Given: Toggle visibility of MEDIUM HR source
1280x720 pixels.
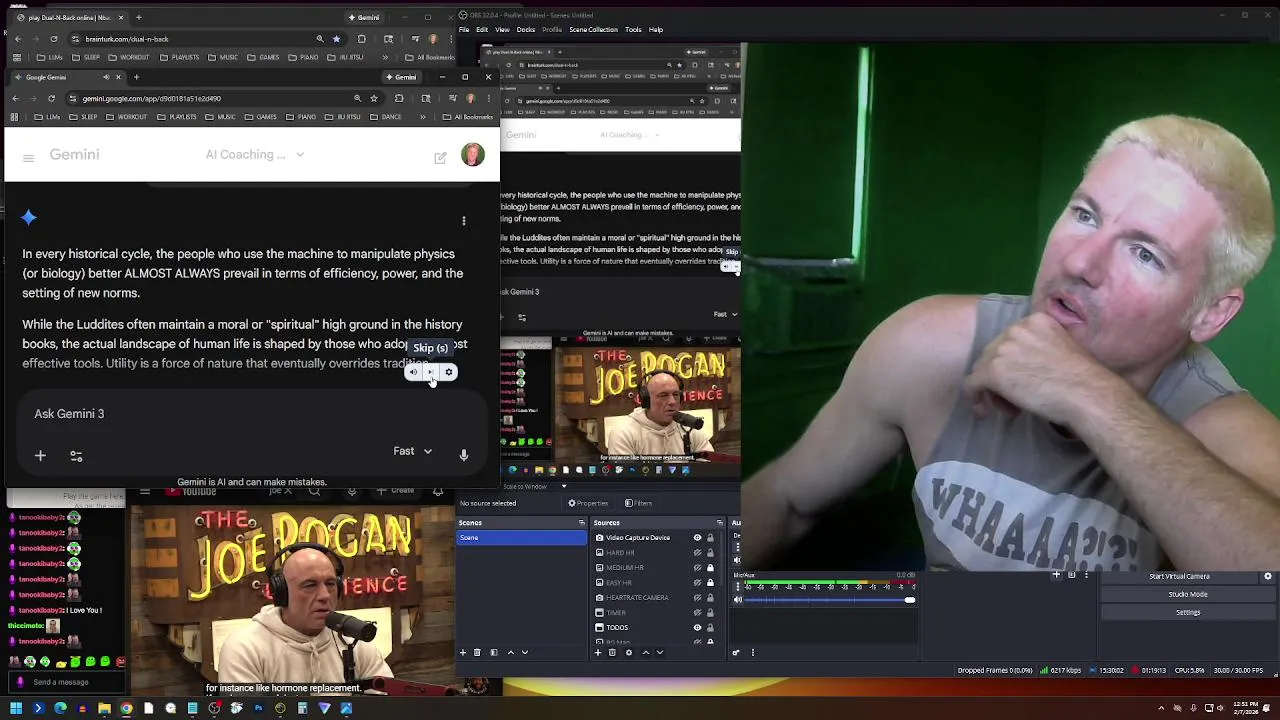Looking at the screenshot, I should [697, 568].
